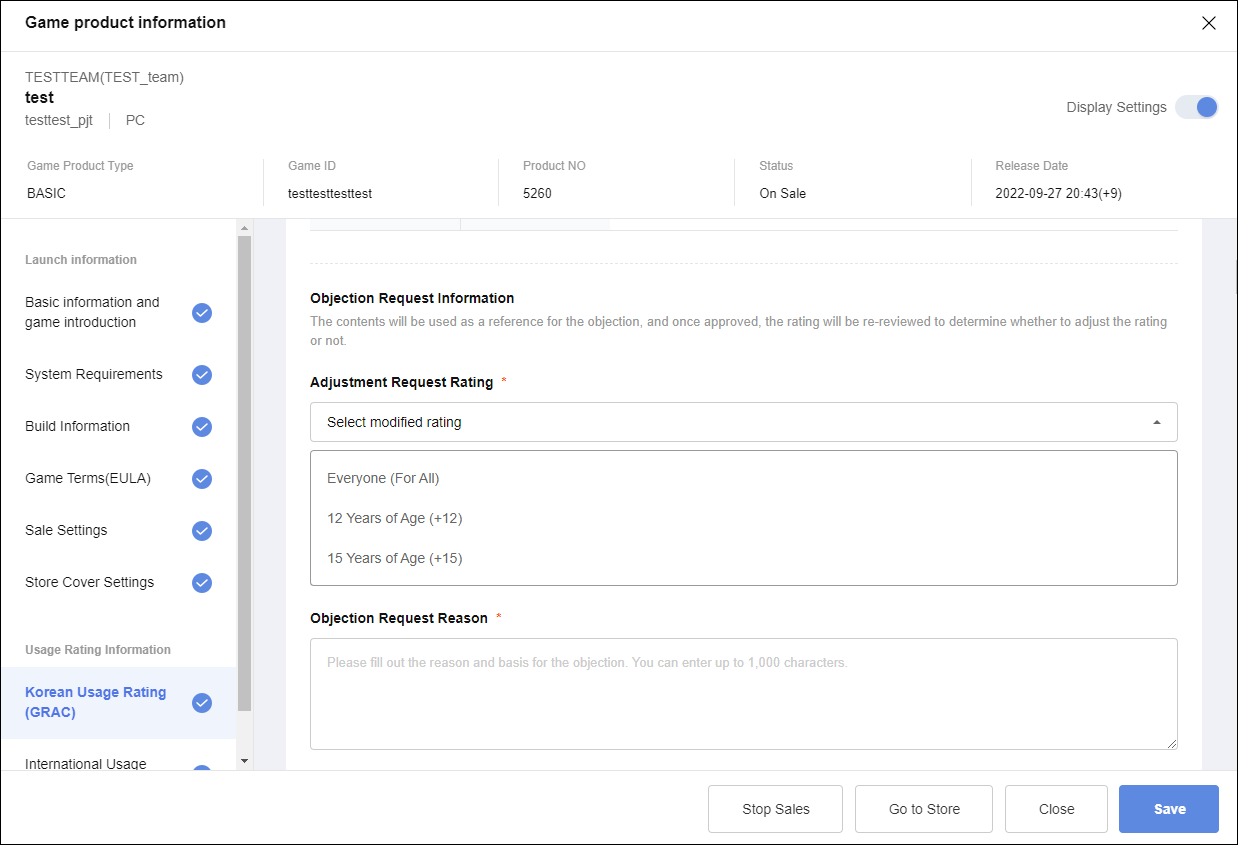Click the Close button
This screenshot has height=845, width=1238.
[1056, 809]
